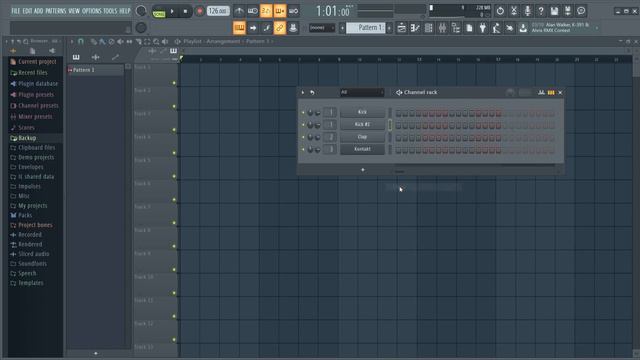Adjust the Kick channel pan knob
Viewport: 640px width, 360px height.
pyautogui.click(x=310, y=113)
